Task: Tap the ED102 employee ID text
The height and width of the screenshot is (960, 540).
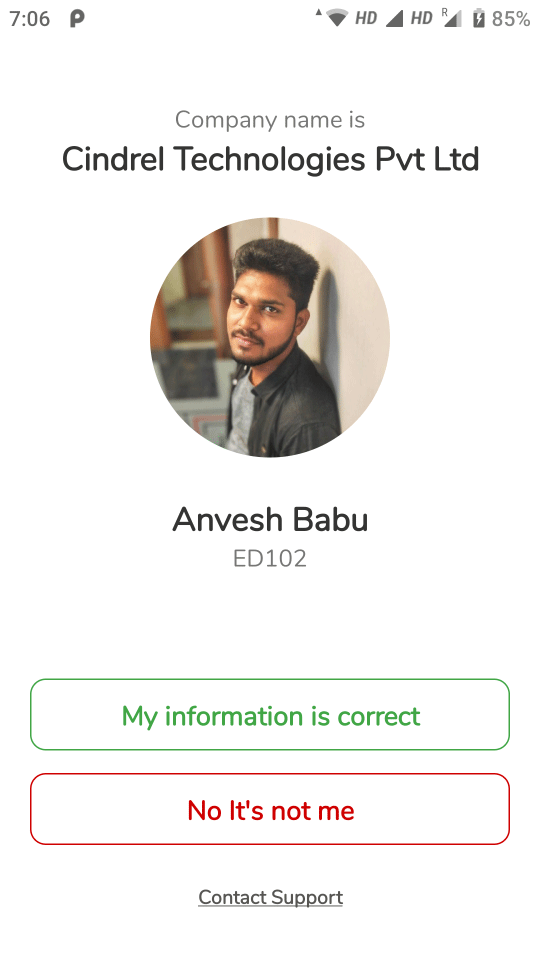Action: [x=270, y=558]
